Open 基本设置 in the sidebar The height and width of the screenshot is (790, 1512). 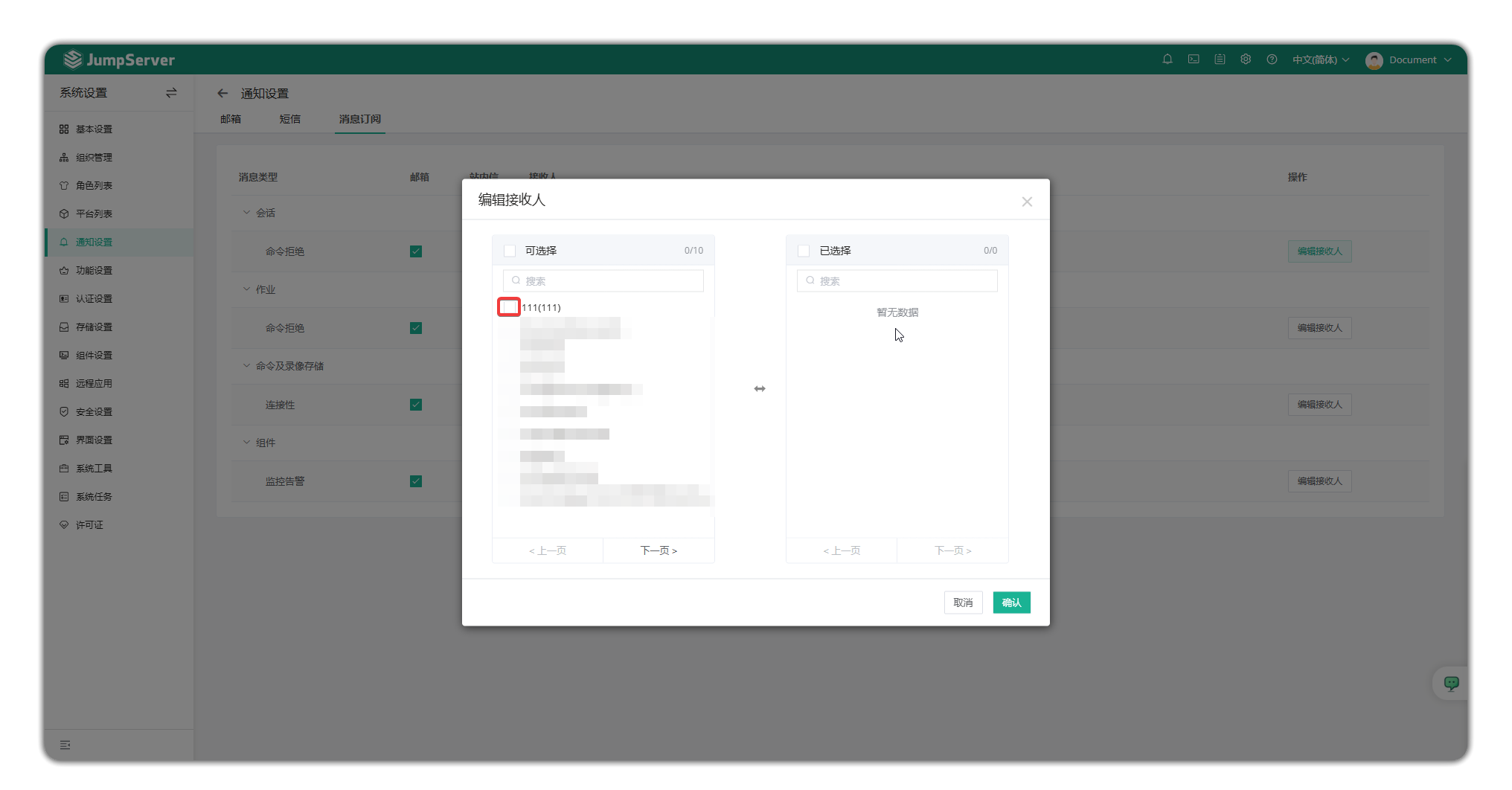coord(119,129)
